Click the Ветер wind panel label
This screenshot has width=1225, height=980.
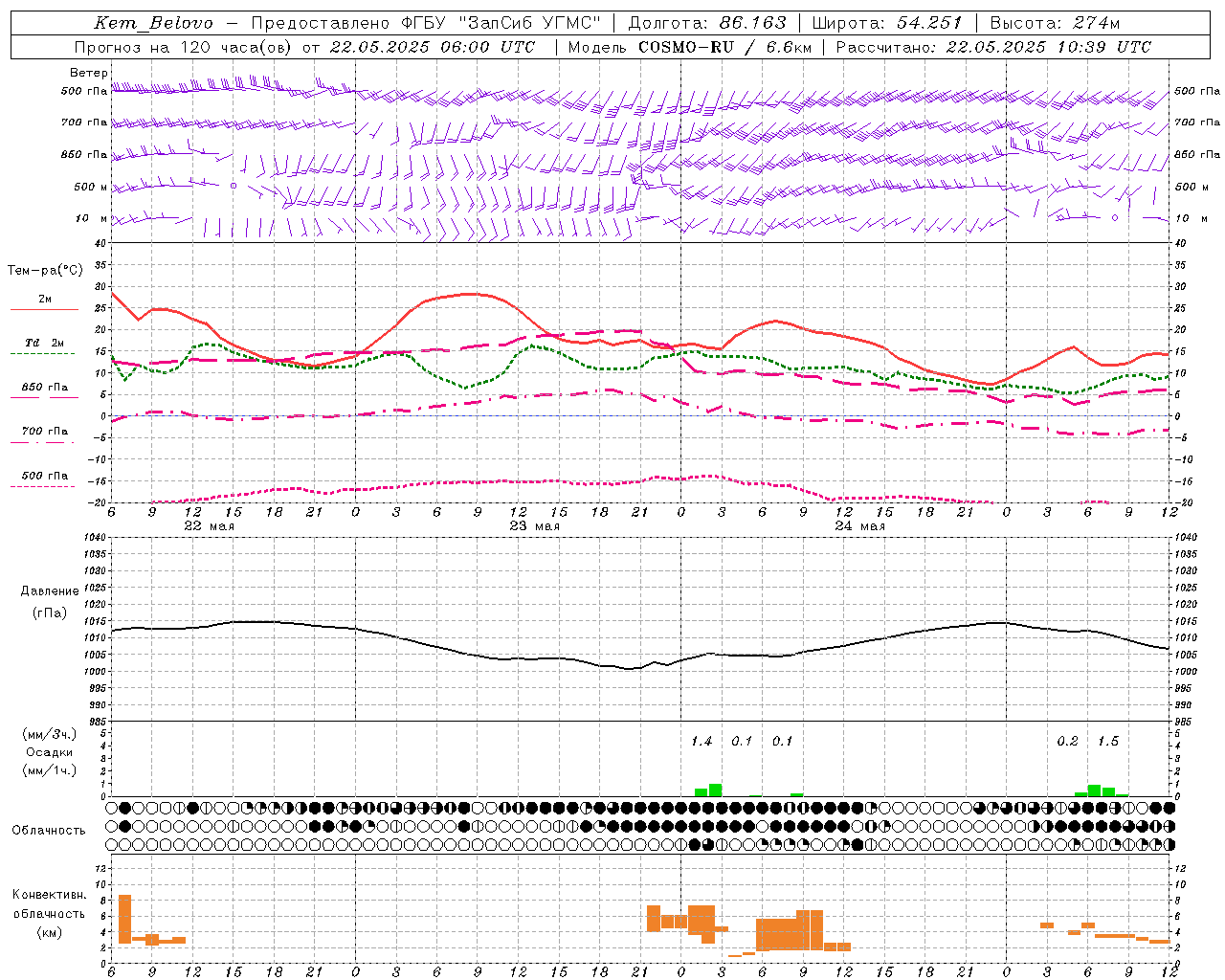click(89, 73)
